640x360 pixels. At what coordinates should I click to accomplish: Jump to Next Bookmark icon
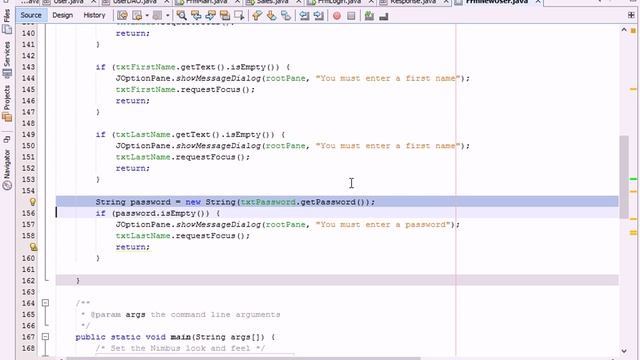[271, 16]
